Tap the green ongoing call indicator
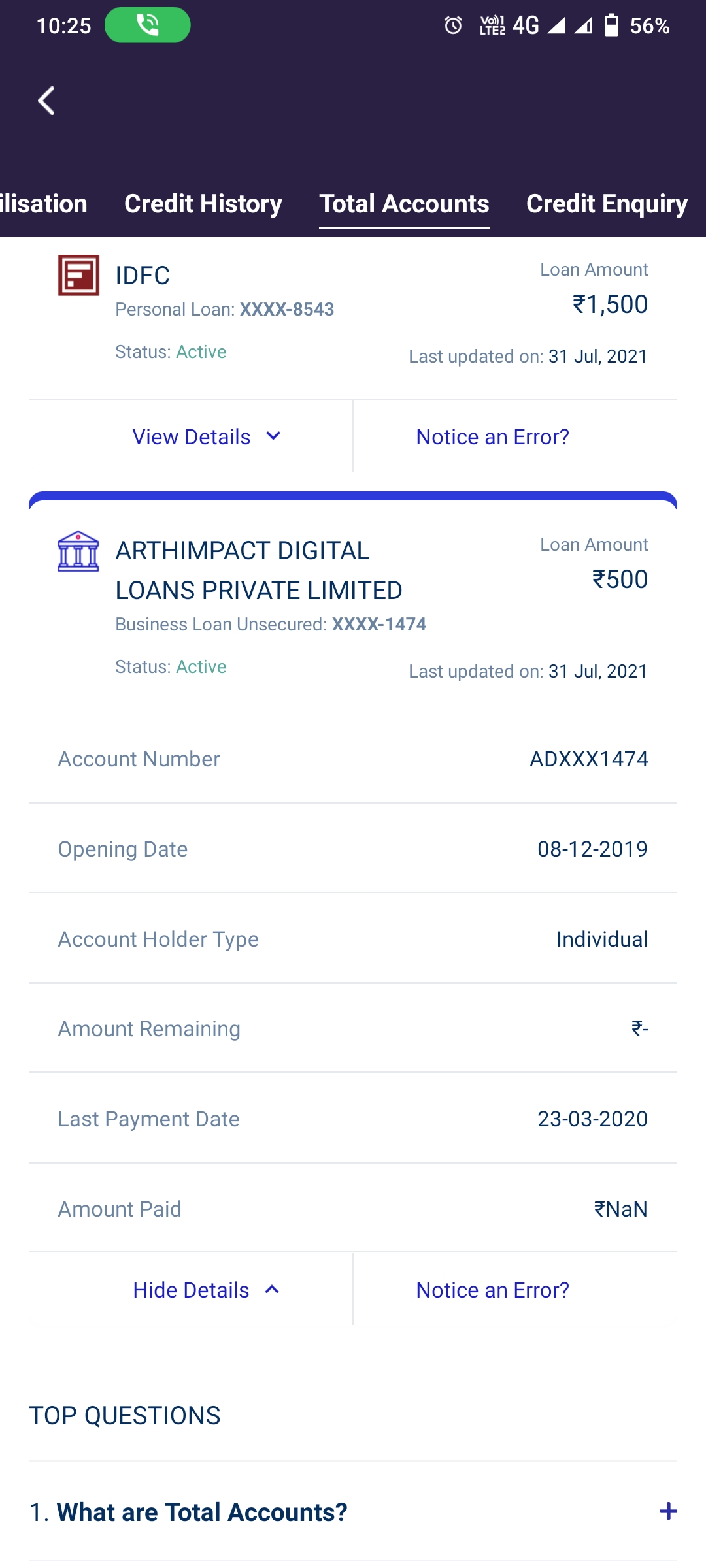Viewport: 706px width, 1568px height. (147, 25)
